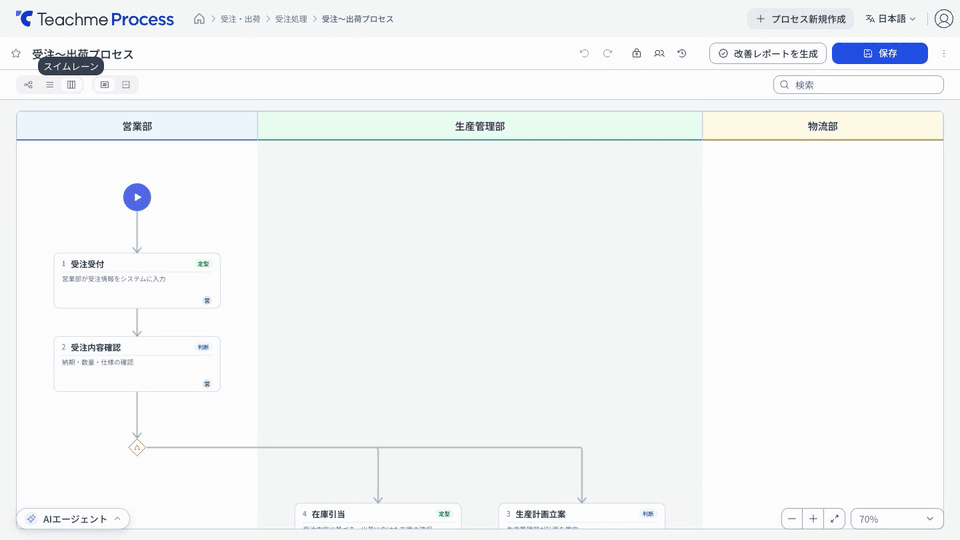
Task: Expand all cards display icon
Action: [x=105, y=84]
